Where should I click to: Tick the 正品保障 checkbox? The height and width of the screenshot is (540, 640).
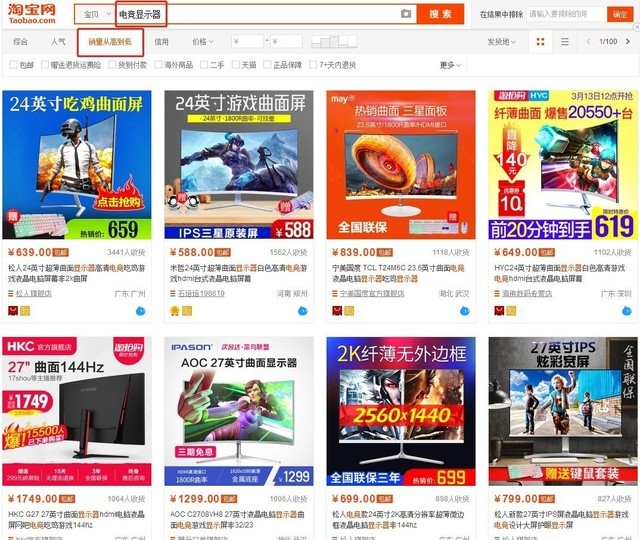267,64
